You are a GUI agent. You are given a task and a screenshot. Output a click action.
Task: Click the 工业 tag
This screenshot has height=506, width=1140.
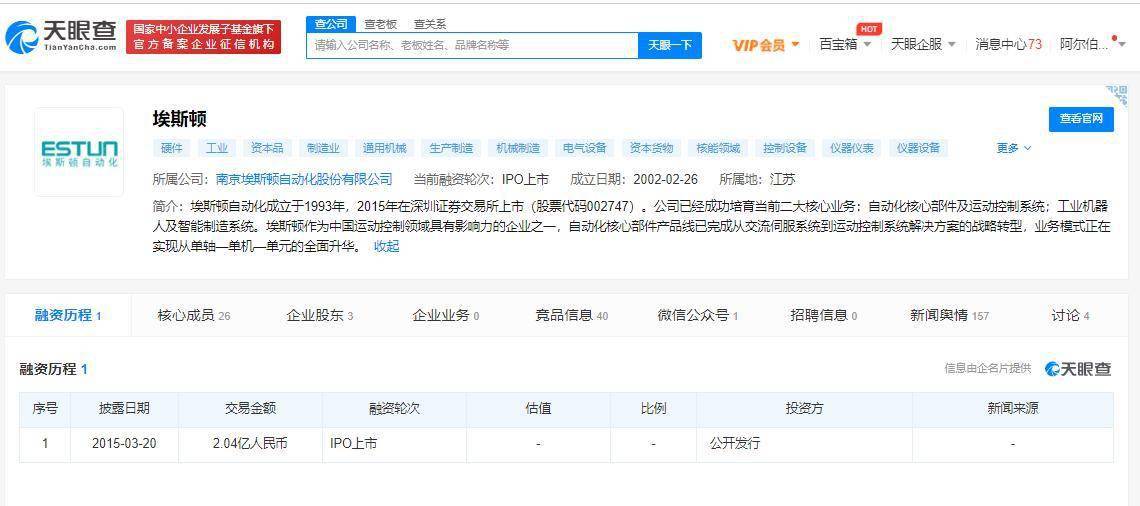(217, 148)
